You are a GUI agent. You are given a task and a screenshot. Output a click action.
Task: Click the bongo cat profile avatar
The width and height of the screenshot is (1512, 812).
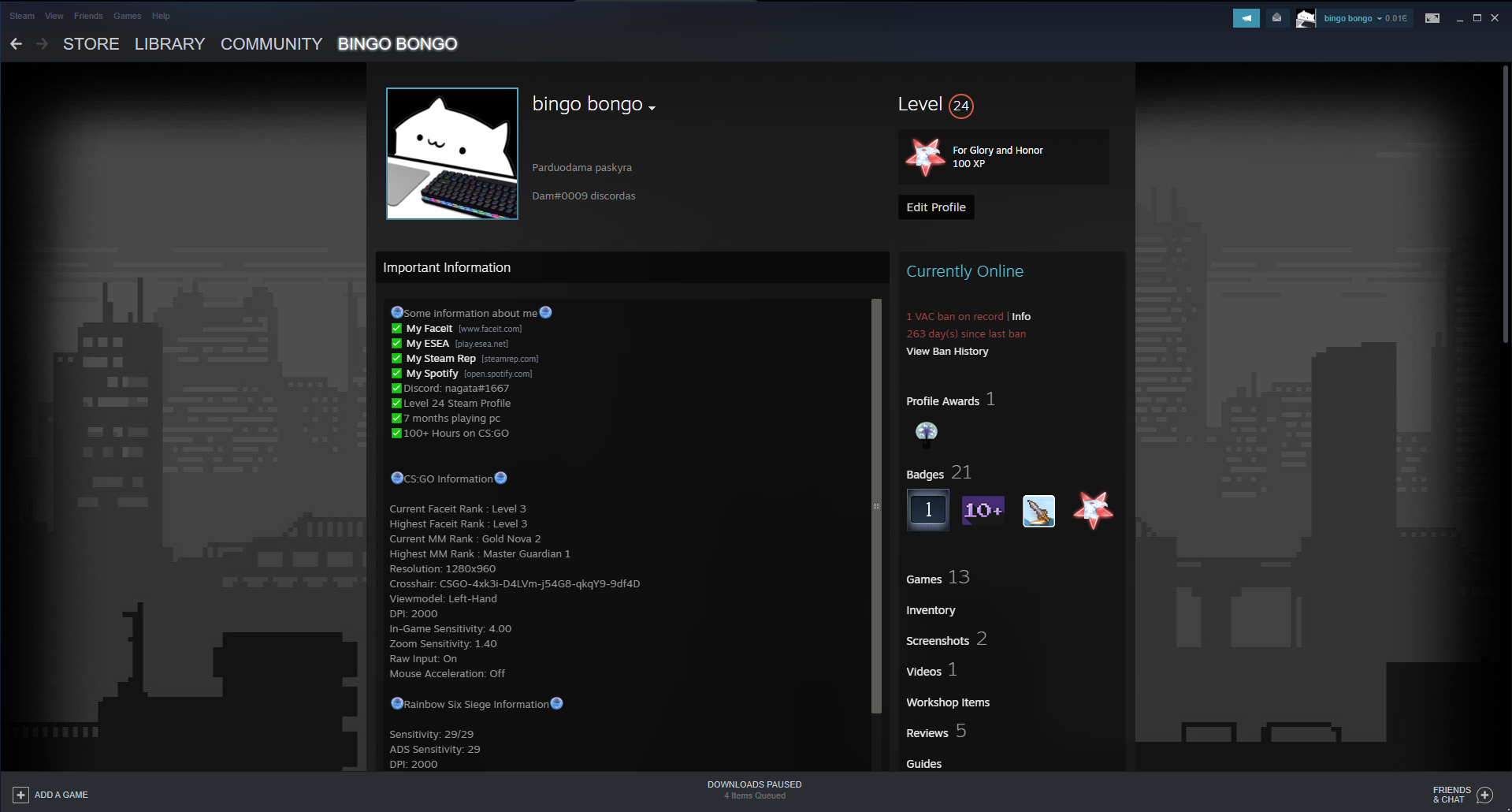[x=452, y=154]
